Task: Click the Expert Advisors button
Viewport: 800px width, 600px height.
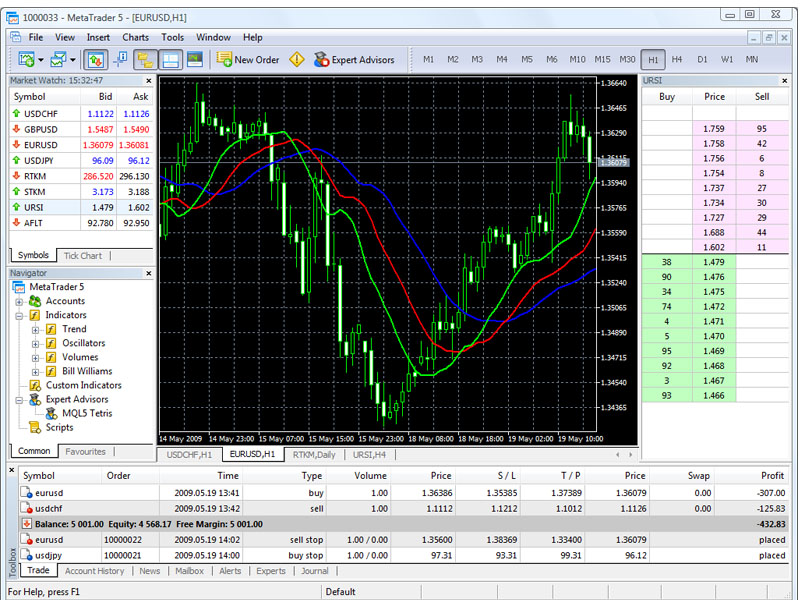Action: coord(354,60)
